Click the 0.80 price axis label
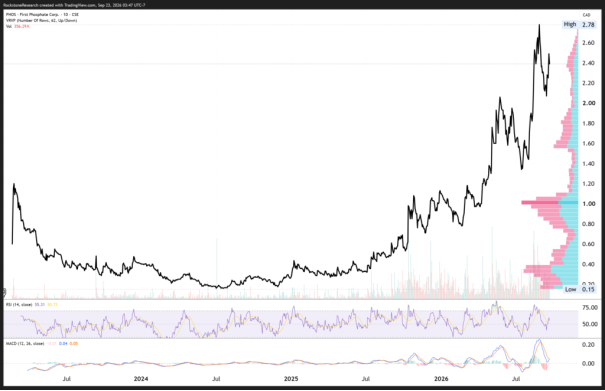Screen dimensions: 605x391 (588, 224)
